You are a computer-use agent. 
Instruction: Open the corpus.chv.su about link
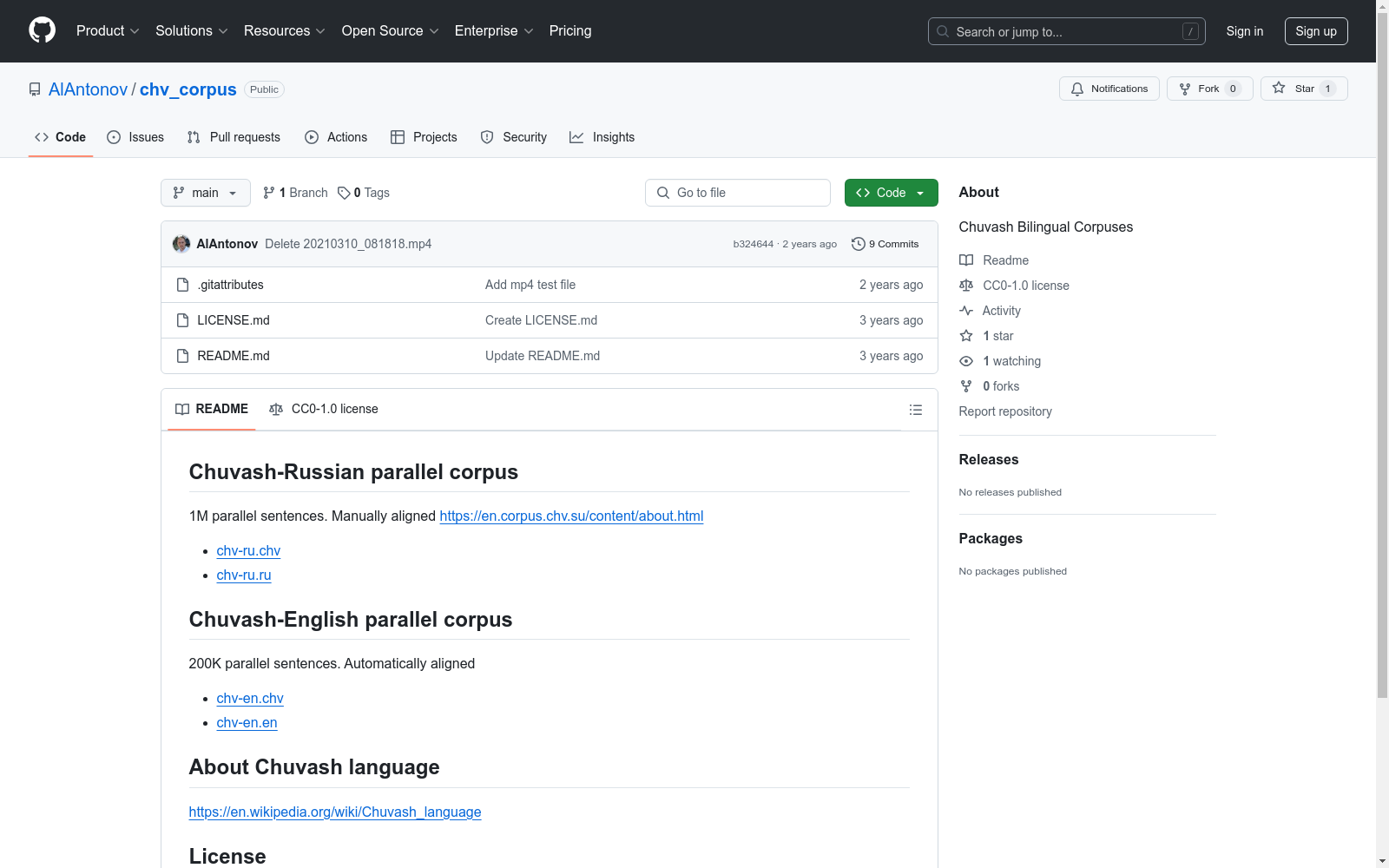point(571,516)
